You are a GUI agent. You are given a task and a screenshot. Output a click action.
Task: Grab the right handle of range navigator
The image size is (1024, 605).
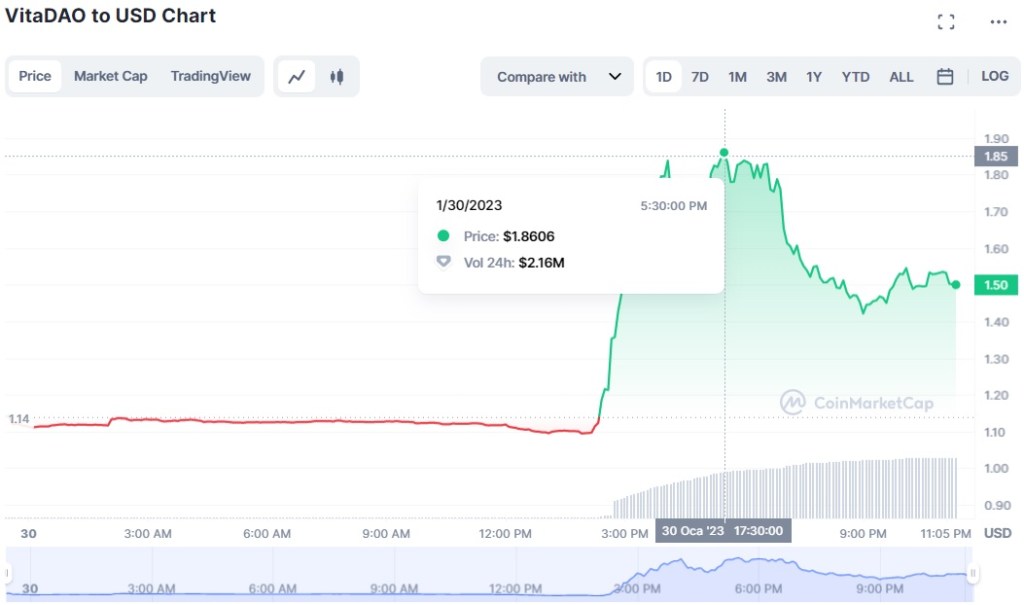coord(972,574)
